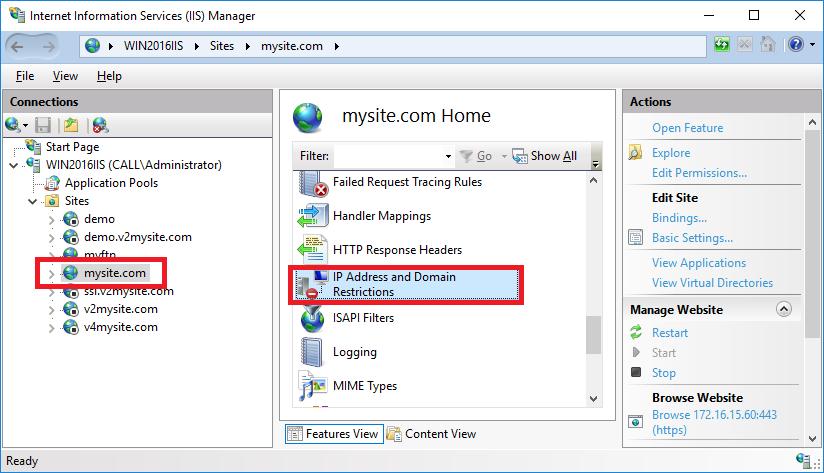Click the Delete Connection icon
Screen dimensions: 824x473
pos(100,125)
